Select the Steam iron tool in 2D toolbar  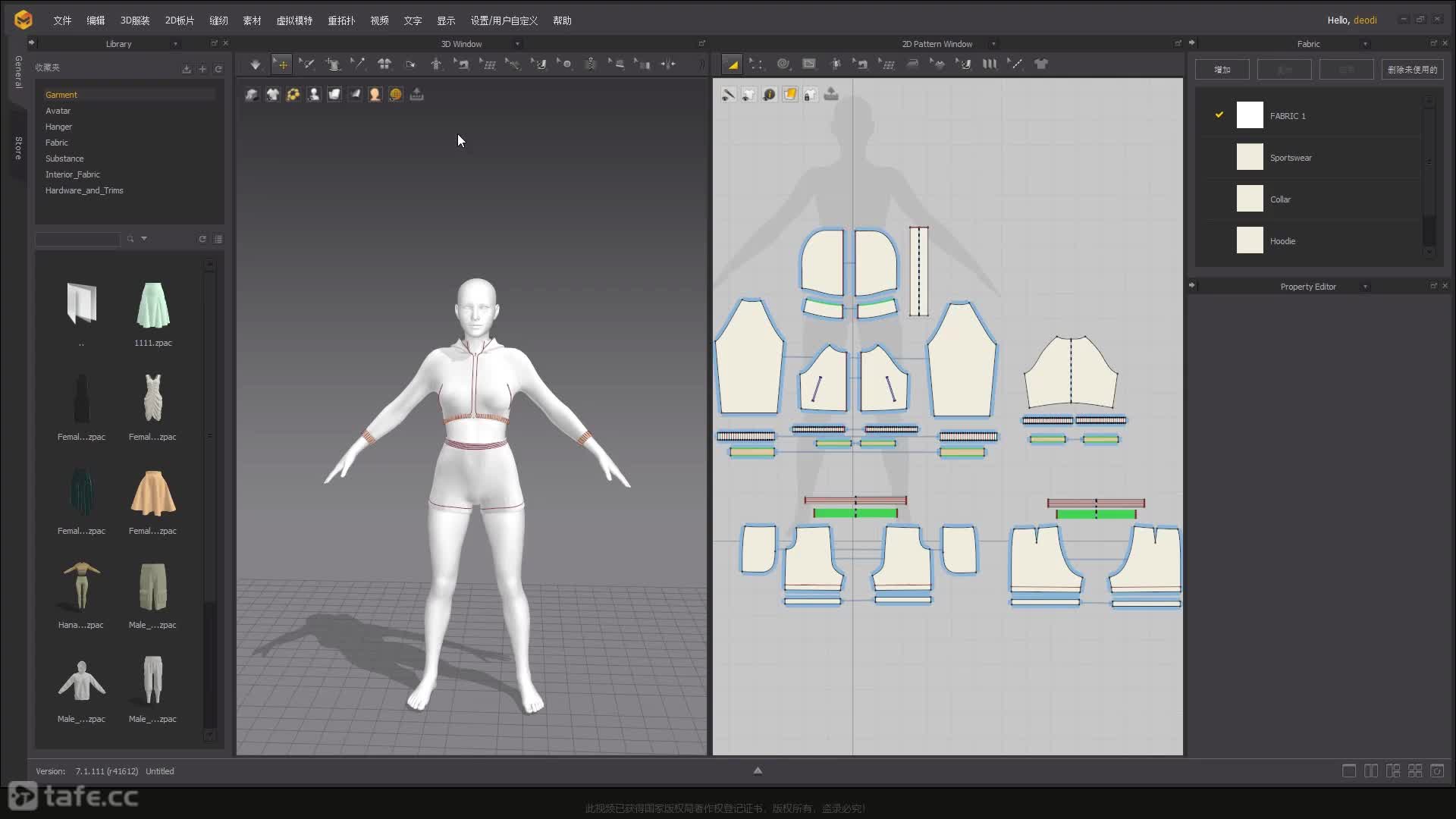(x=912, y=65)
